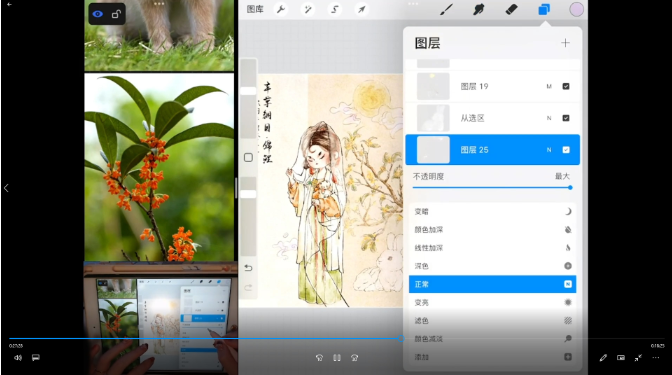This screenshot has height=375, width=672.
Task: Undo with the sidebar undo arrow
Action: [248, 268]
